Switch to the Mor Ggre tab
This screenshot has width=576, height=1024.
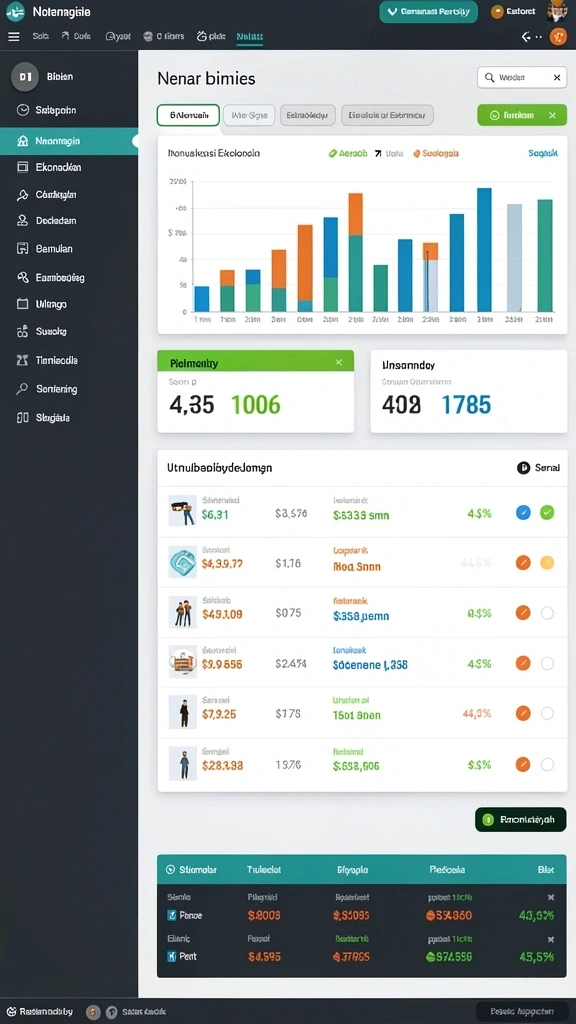[x=249, y=116]
